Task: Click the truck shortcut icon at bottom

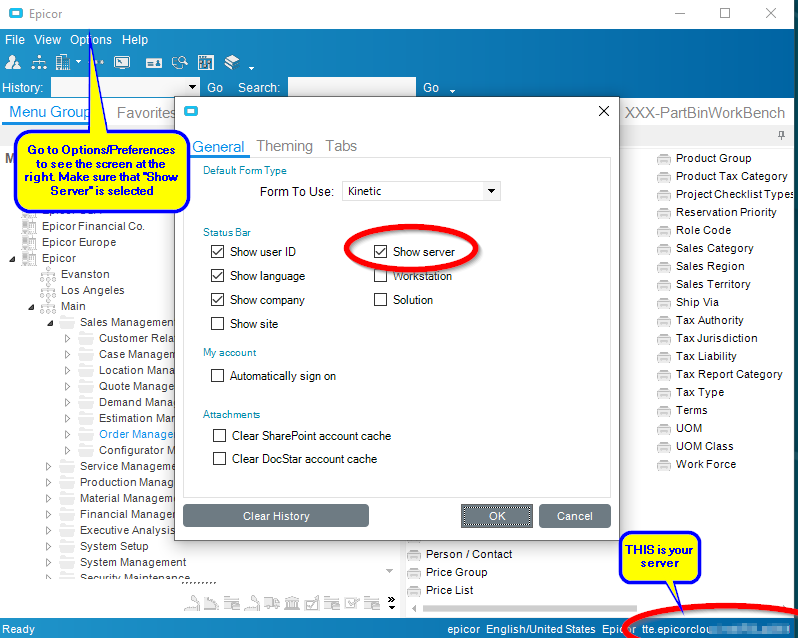Action: [272, 603]
